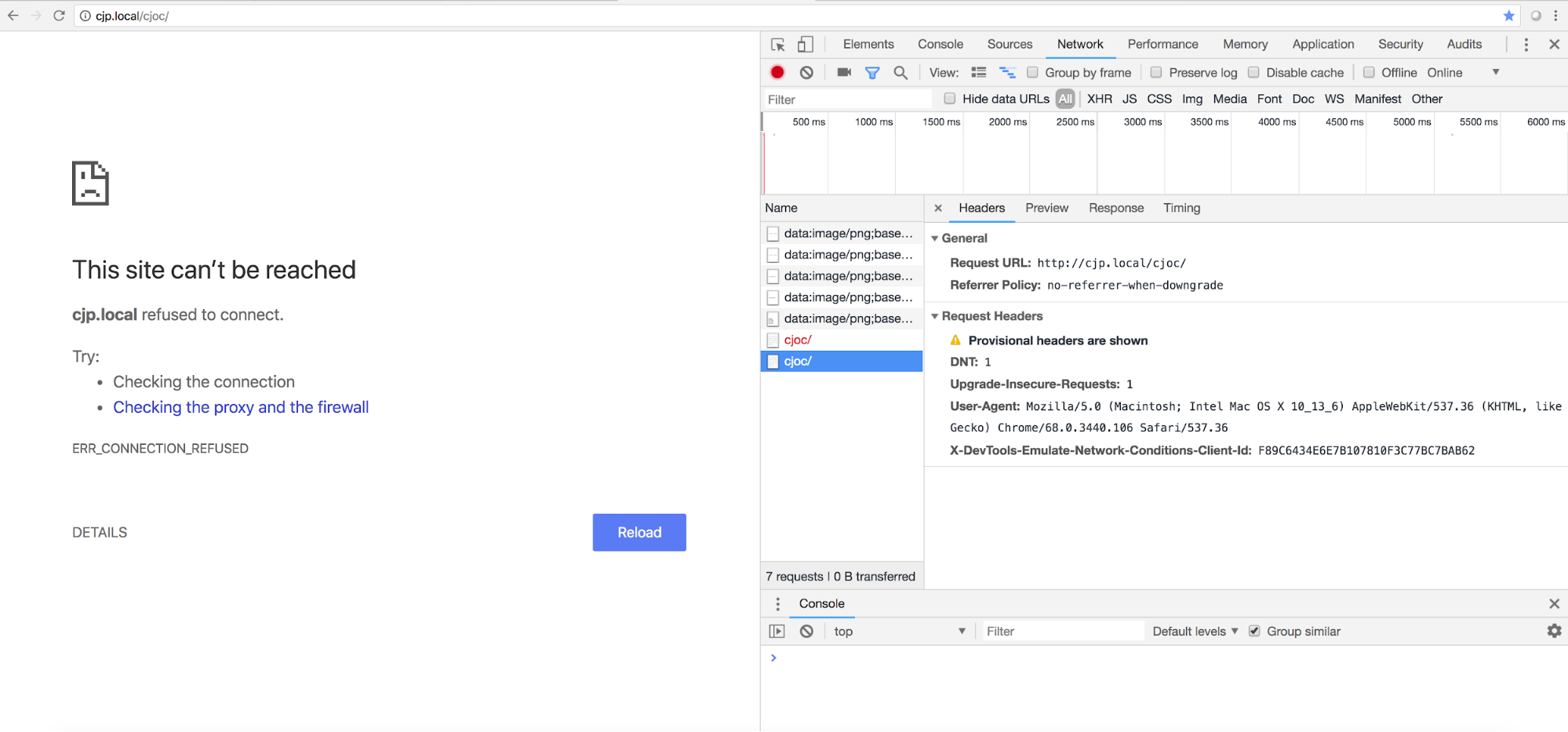
Task: Filter requests by XHR
Action: tap(1100, 99)
